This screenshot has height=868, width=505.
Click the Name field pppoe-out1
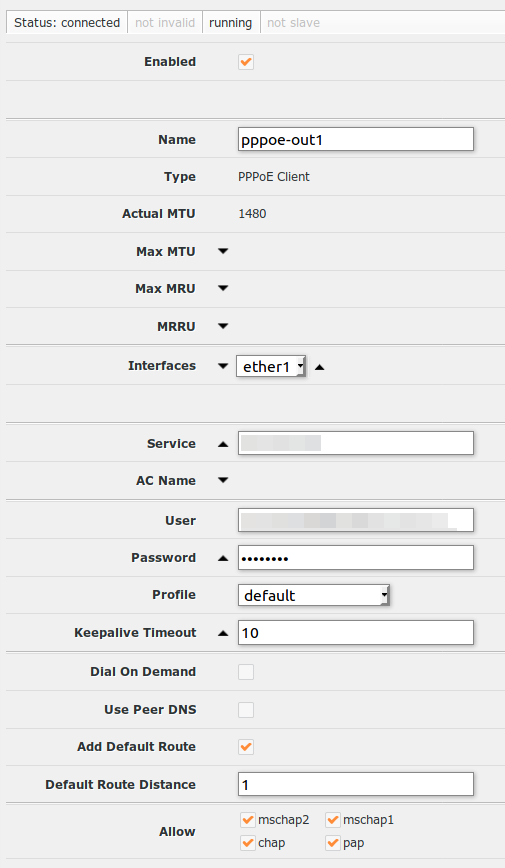356,140
